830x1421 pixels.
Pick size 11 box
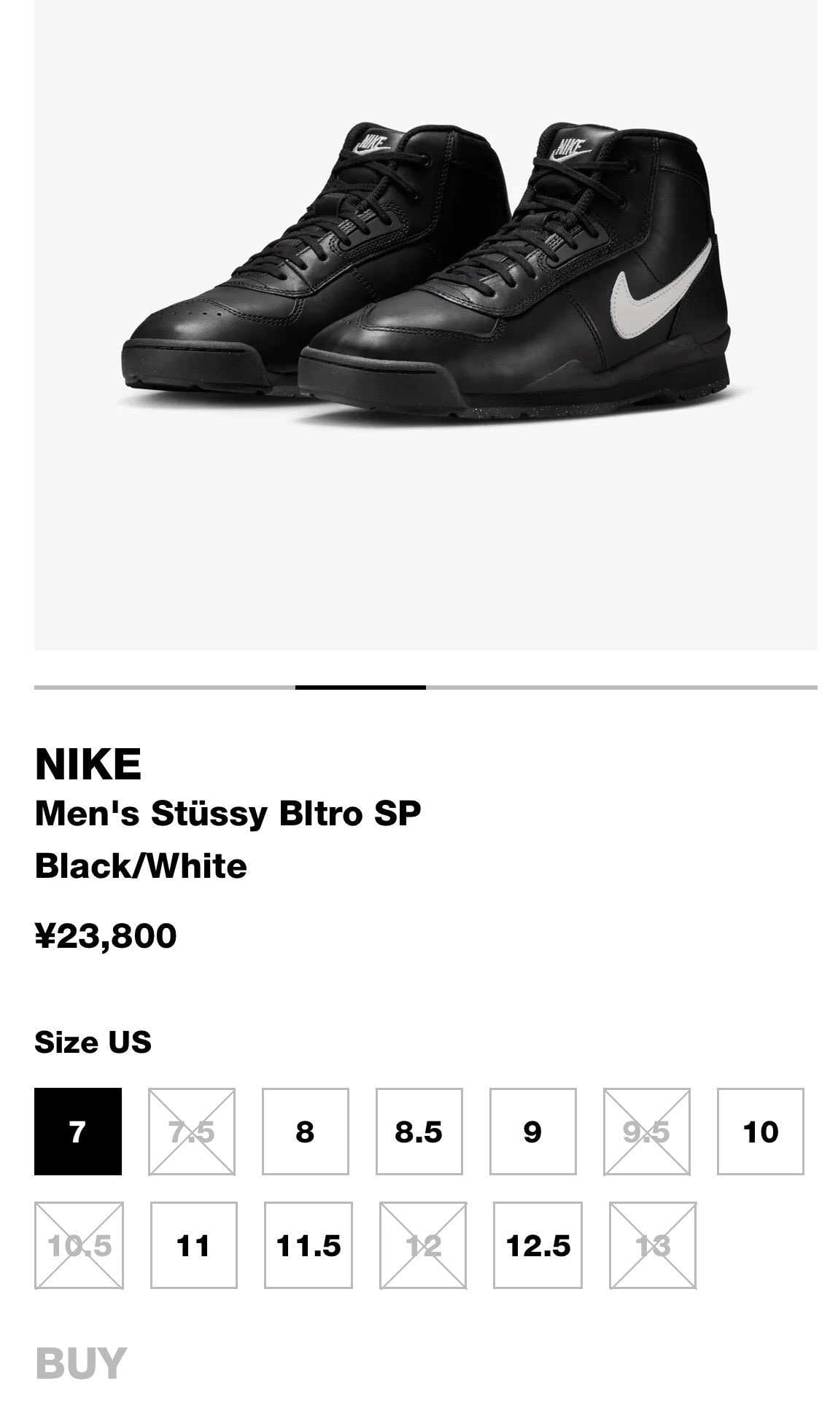pos(193,1245)
